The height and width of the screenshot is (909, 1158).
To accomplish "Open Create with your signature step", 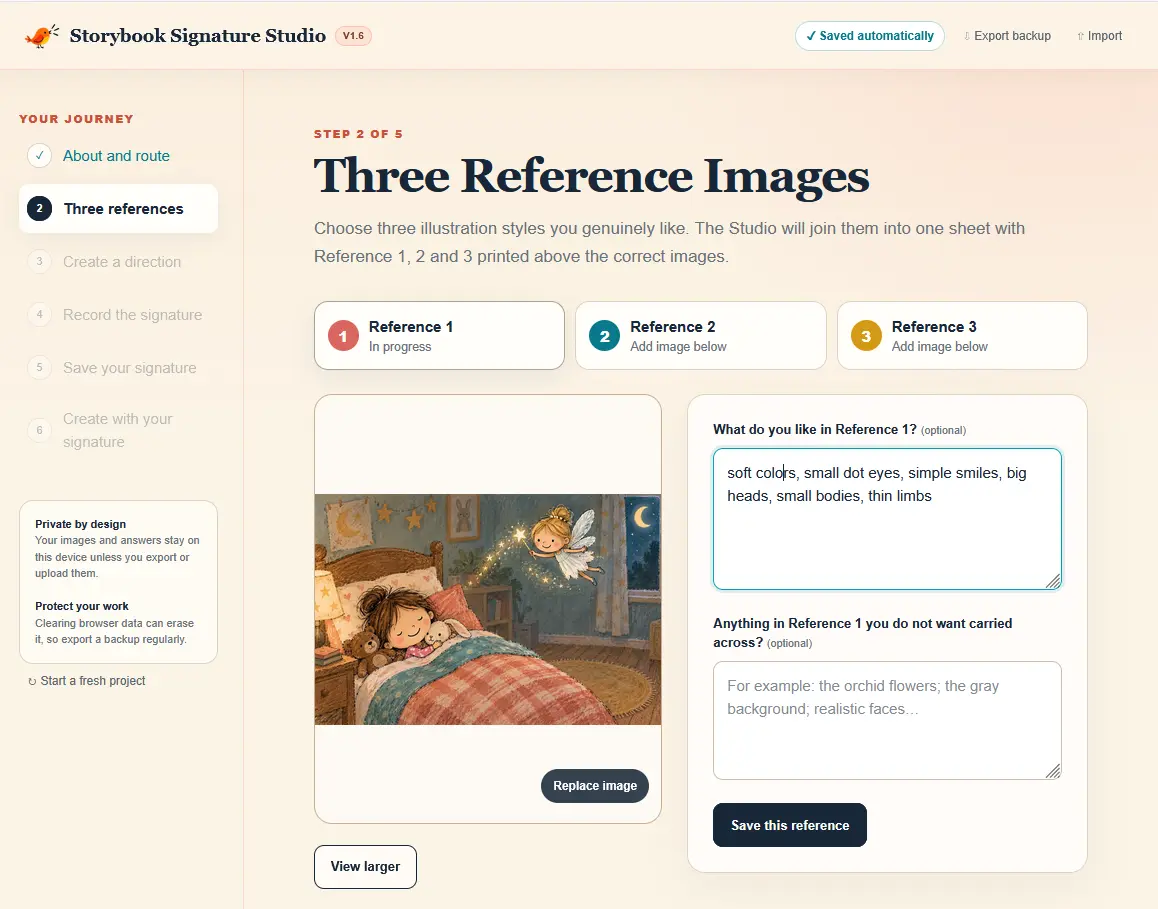I will tap(117, 431).
